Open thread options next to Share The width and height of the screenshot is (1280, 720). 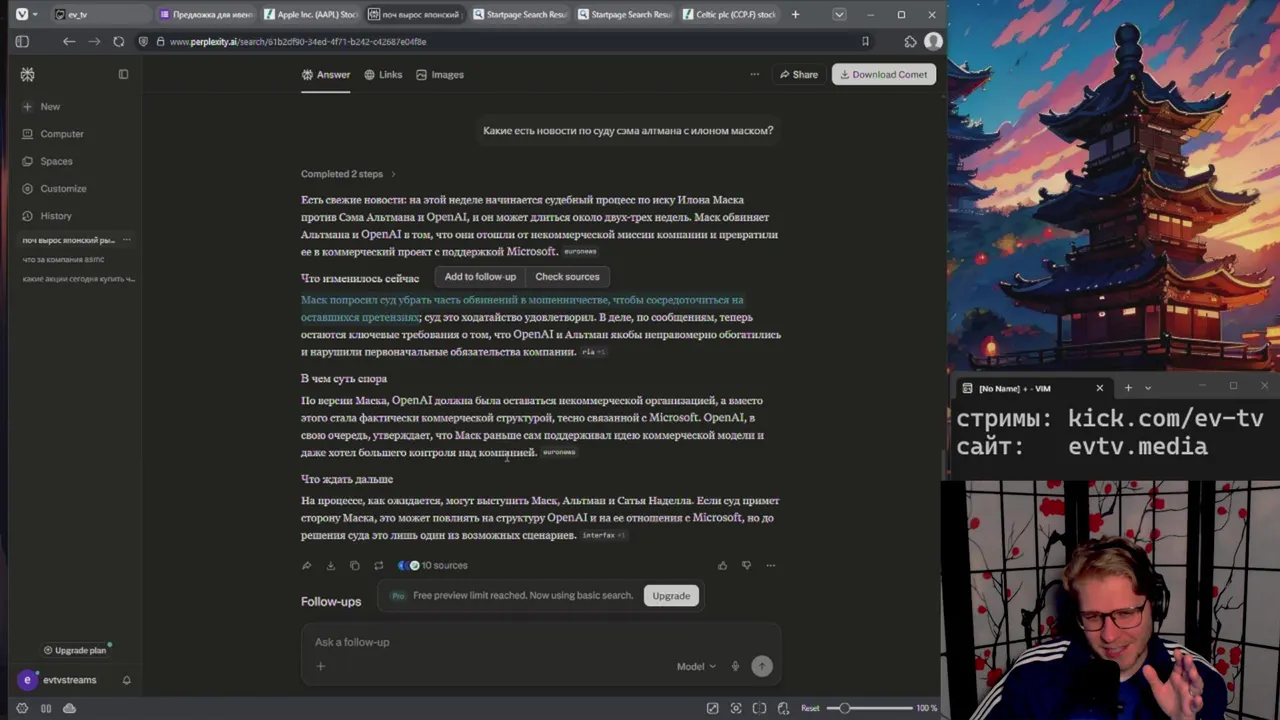tap(755, 74)
